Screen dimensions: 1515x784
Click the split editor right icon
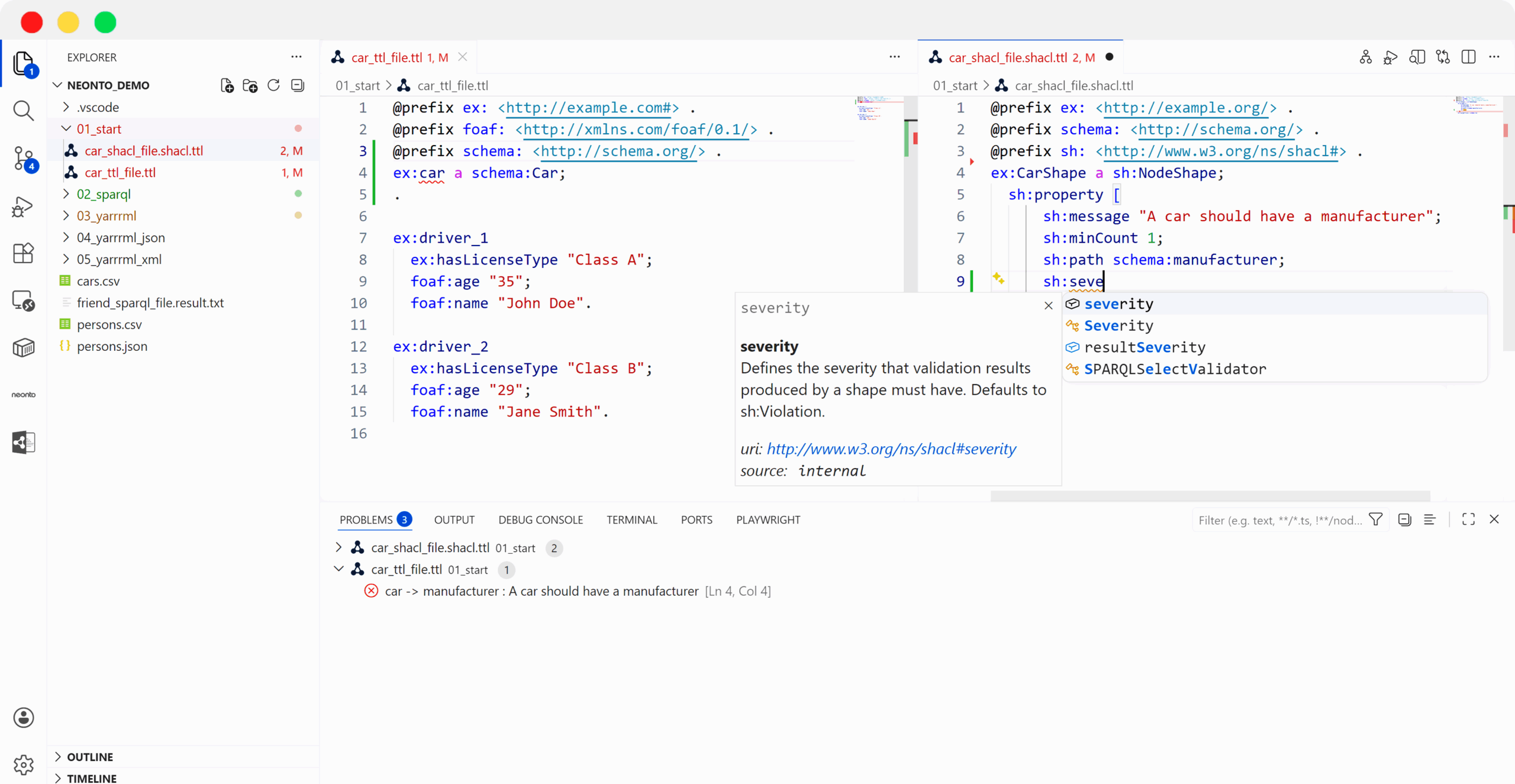(1468, 57)
